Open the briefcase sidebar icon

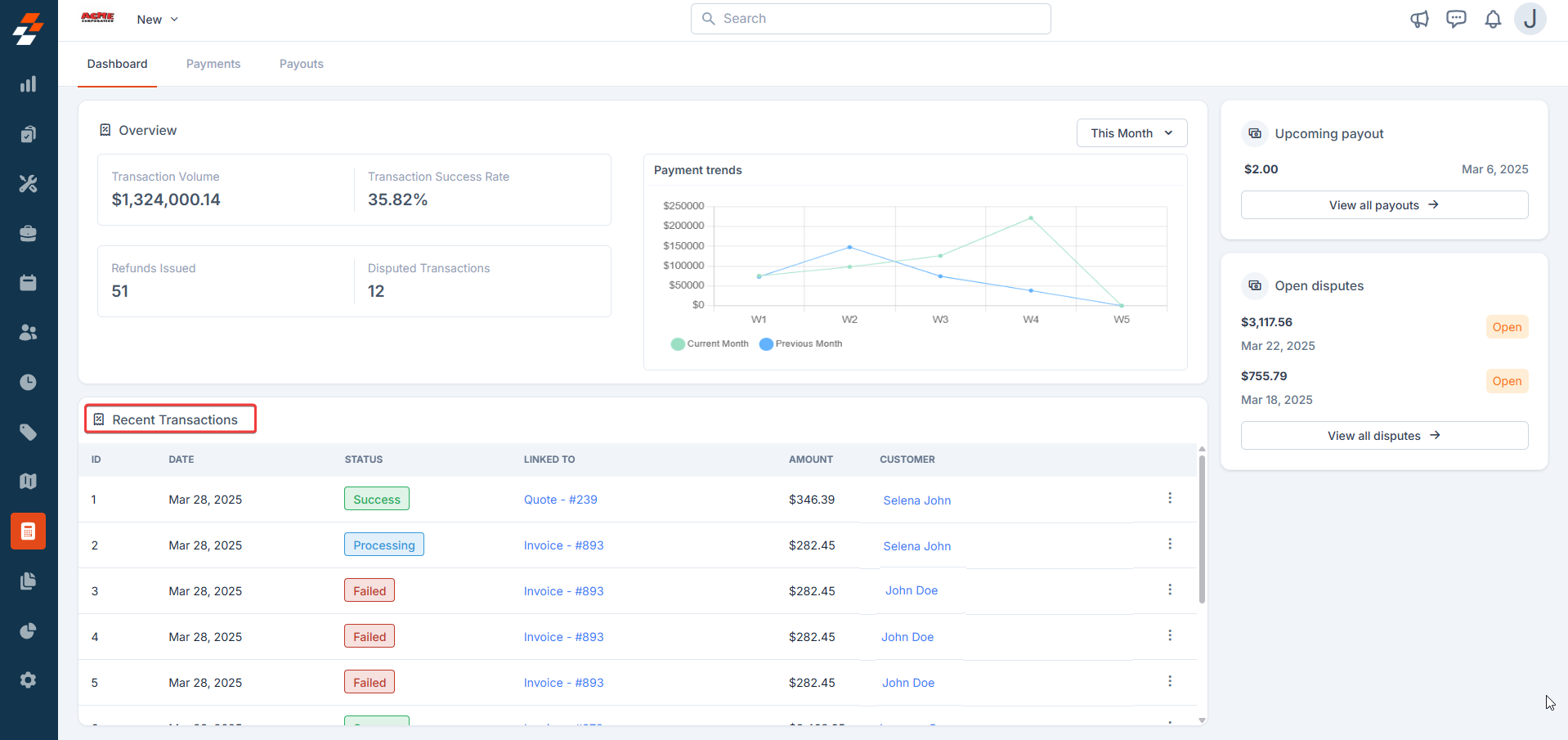29,233
